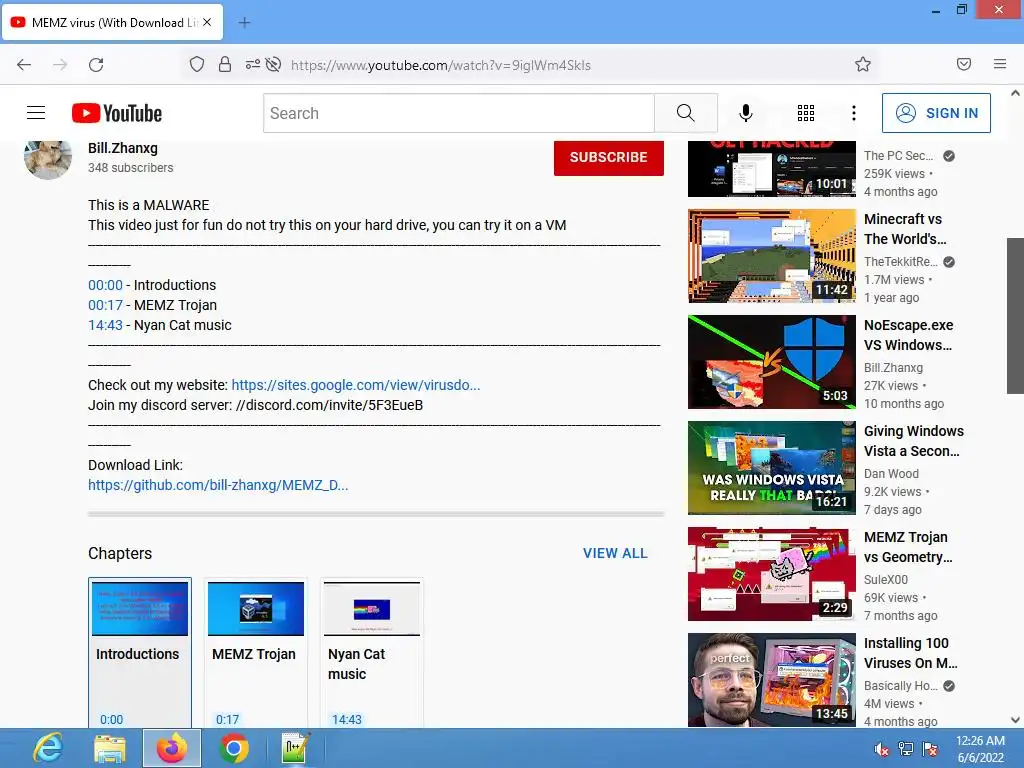Reload the page with refresh icon
The width and height of the screenshot is (1024, 768).
96,65
